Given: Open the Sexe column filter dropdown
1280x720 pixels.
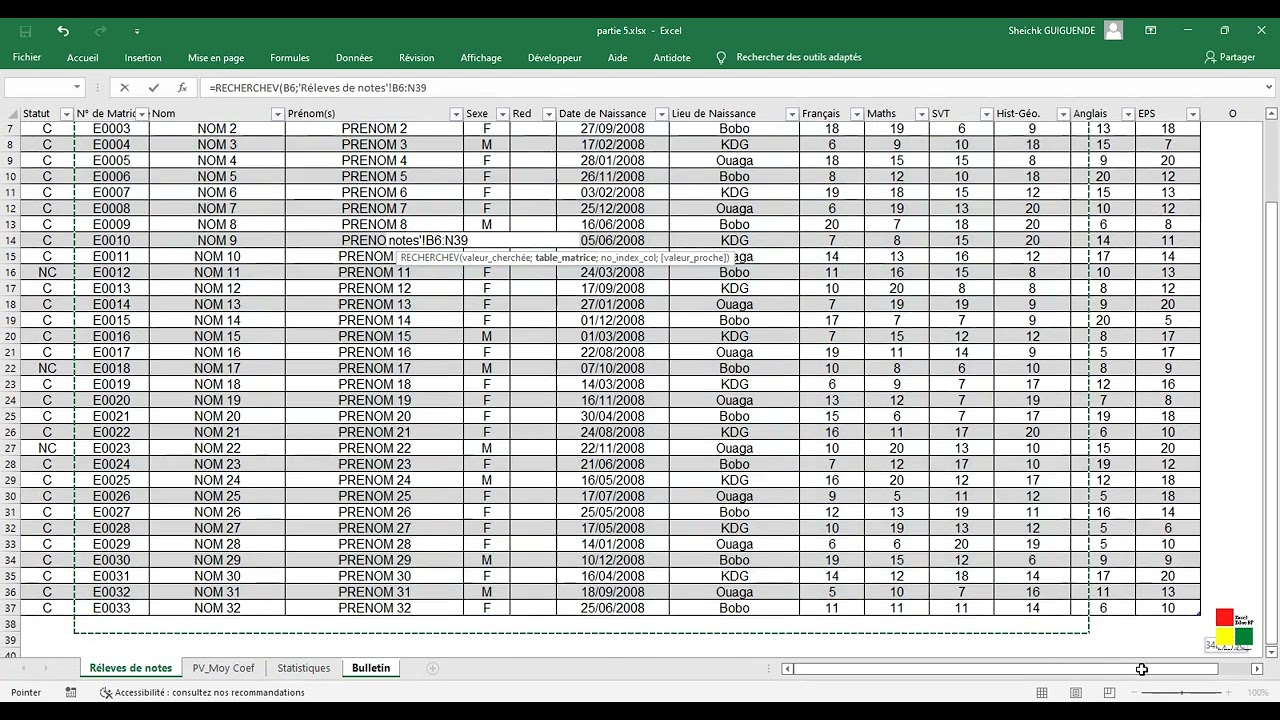Looking at the screenshot, I should [502, 114].
